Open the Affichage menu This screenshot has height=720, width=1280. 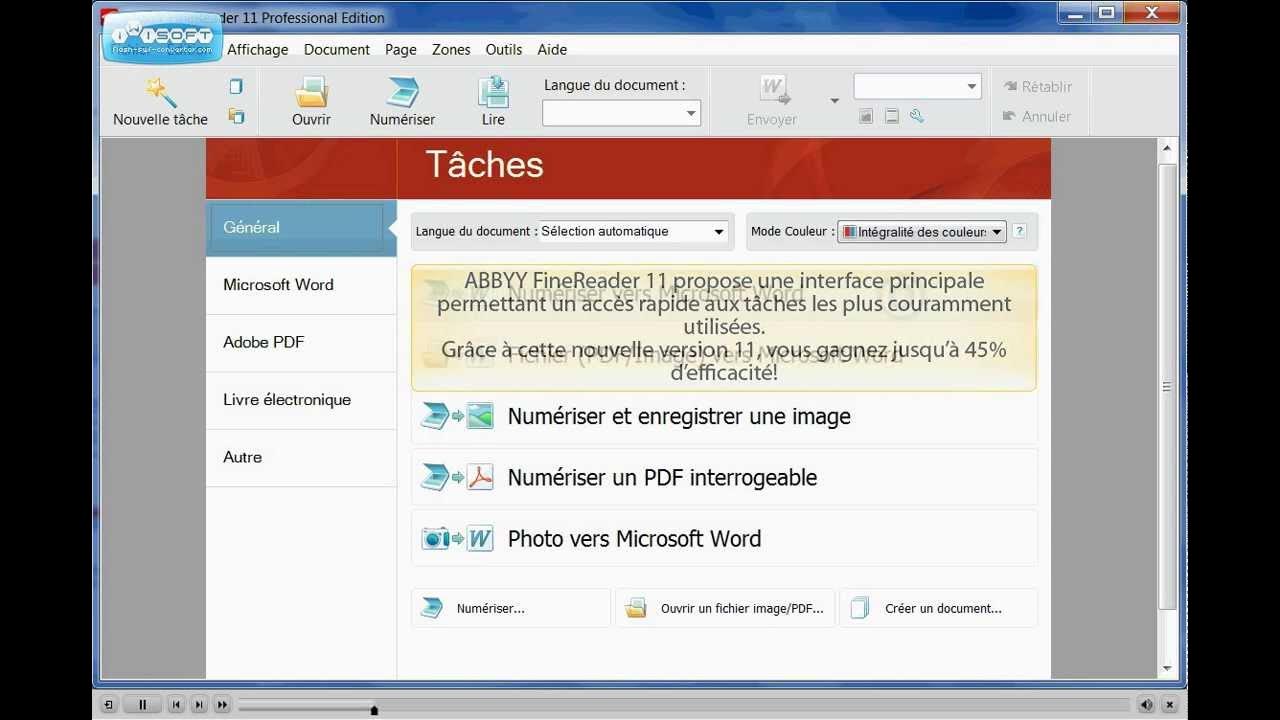(x=257, y=49)
